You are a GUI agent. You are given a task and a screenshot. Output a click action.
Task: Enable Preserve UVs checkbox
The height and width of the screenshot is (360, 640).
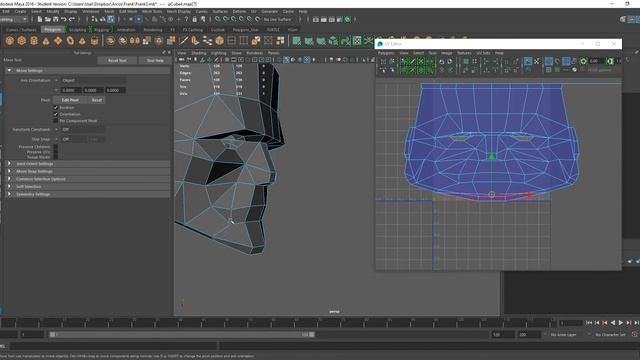56,152
